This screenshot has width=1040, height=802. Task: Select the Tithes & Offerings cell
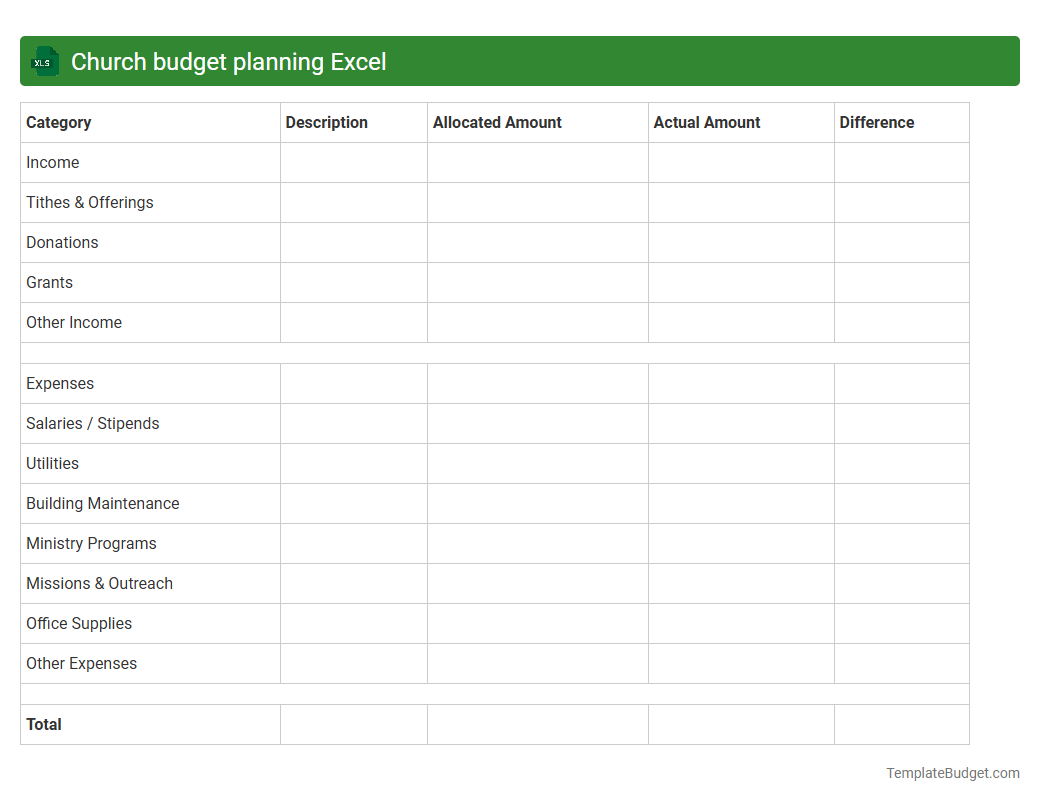[89, 202]
